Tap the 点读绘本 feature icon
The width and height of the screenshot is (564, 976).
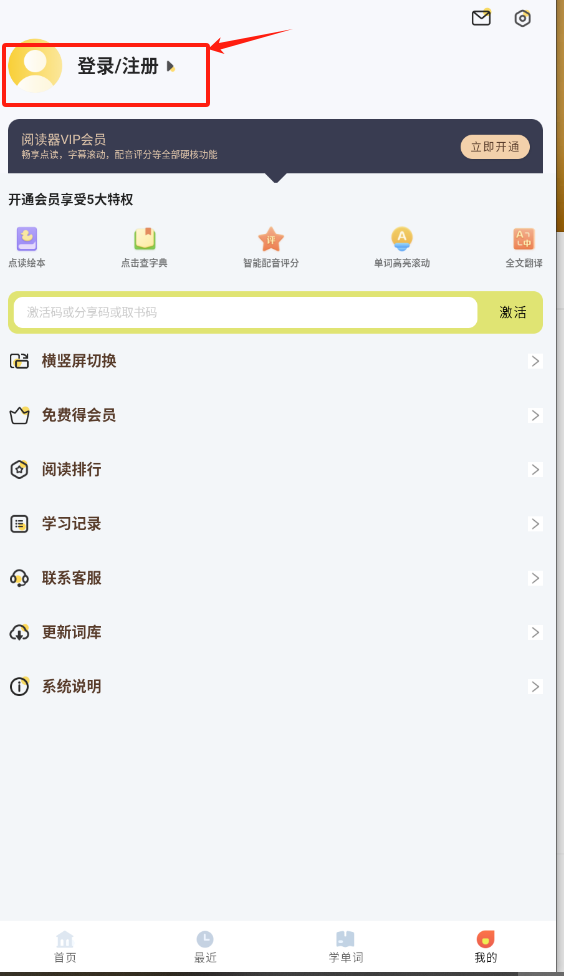coord(27,239)
